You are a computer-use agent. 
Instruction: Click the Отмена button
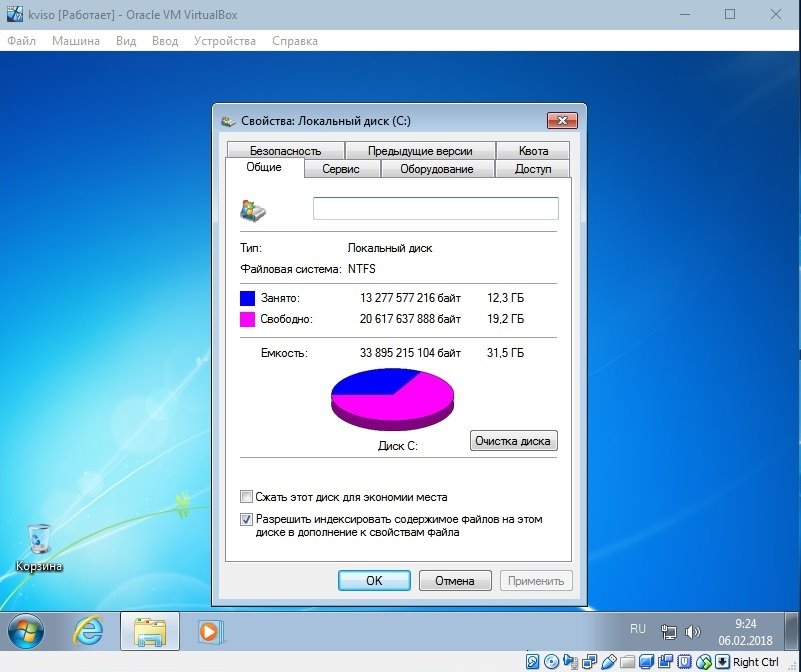click(x=455, y=581)
